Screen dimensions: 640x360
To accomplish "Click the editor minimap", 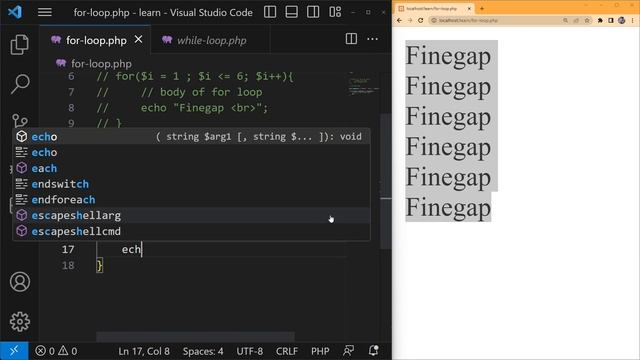I will coord(364,84).
